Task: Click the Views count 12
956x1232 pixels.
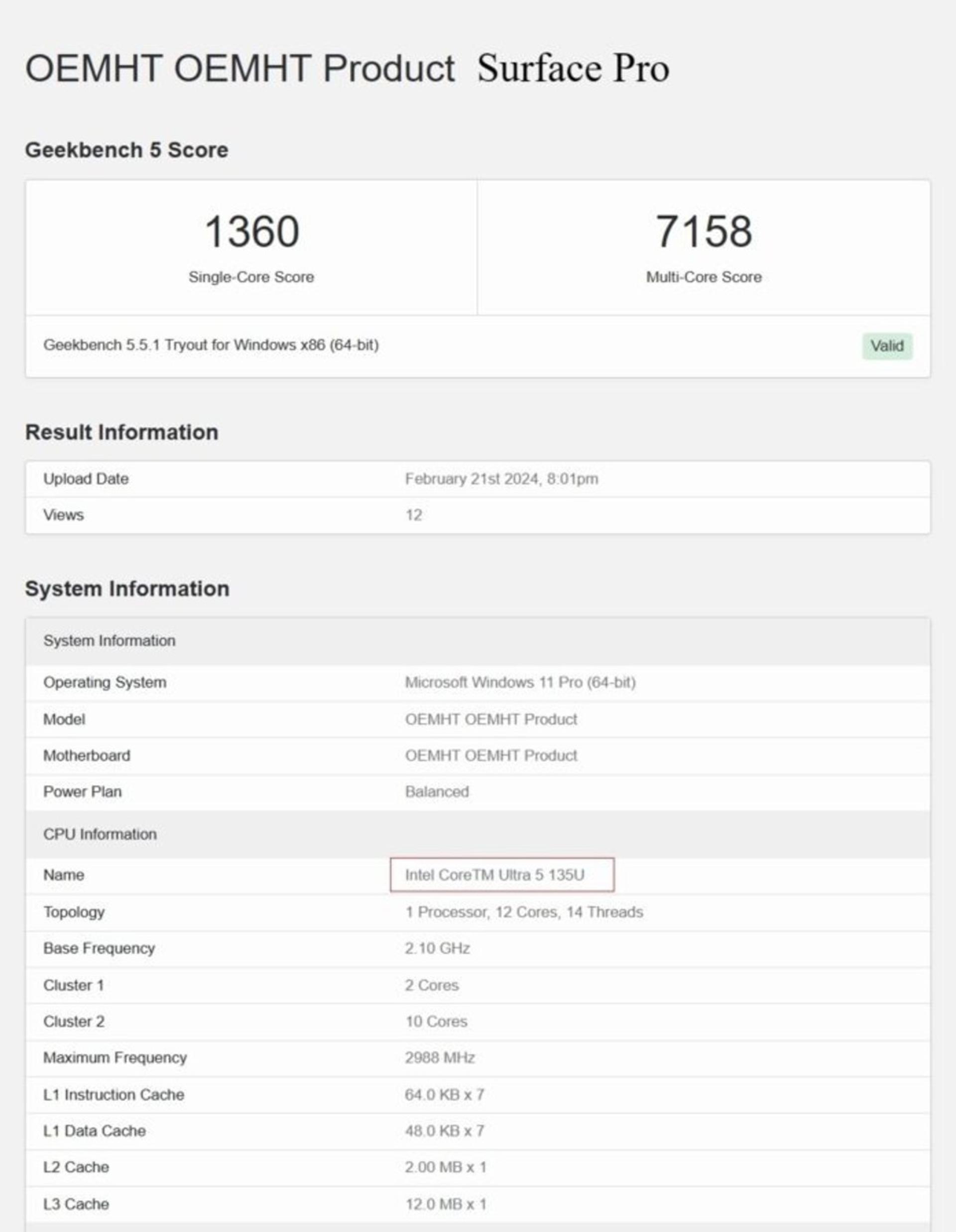Action: click(413, 515)
